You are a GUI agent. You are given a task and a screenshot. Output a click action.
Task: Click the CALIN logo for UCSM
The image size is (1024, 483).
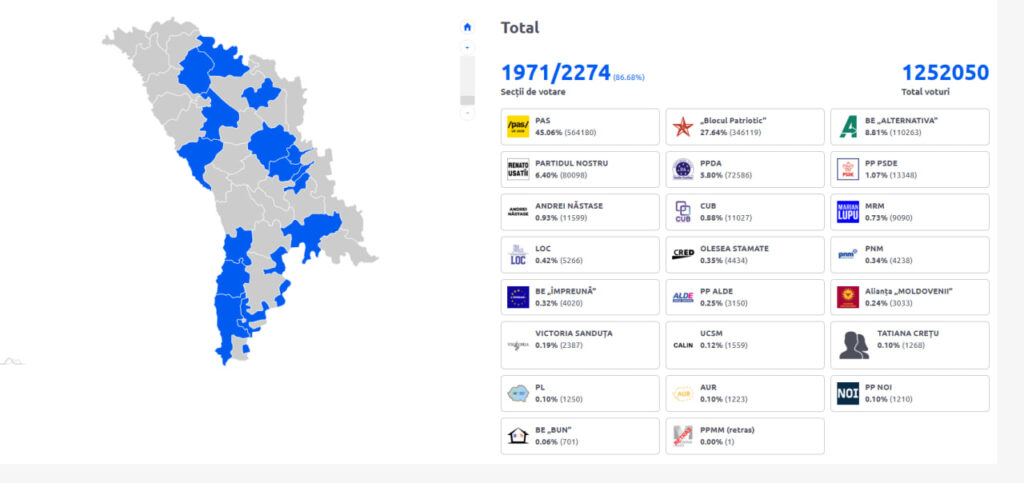point(682,345)
